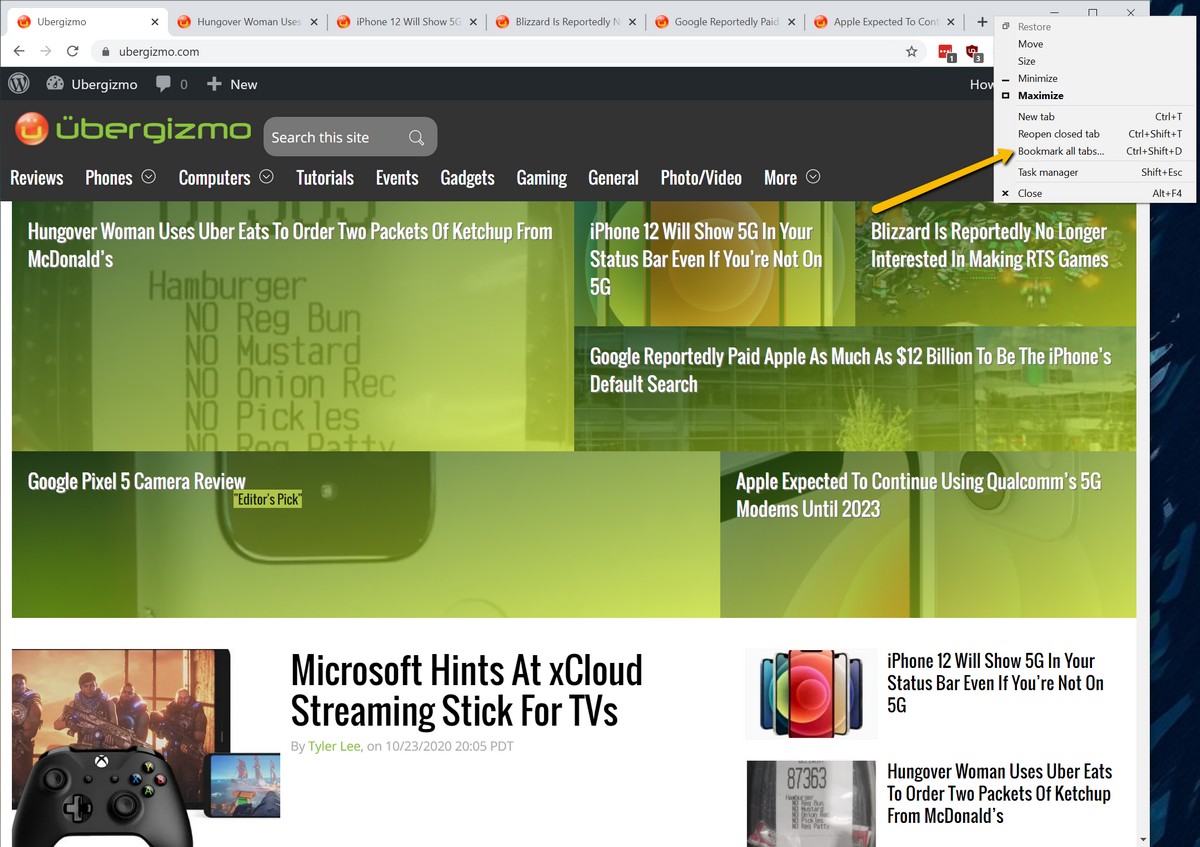Open sidebar iPhone 12 Will Show 5G headline
The height and width of the screenshot is (847, 1200).
[x=995, y=683]
